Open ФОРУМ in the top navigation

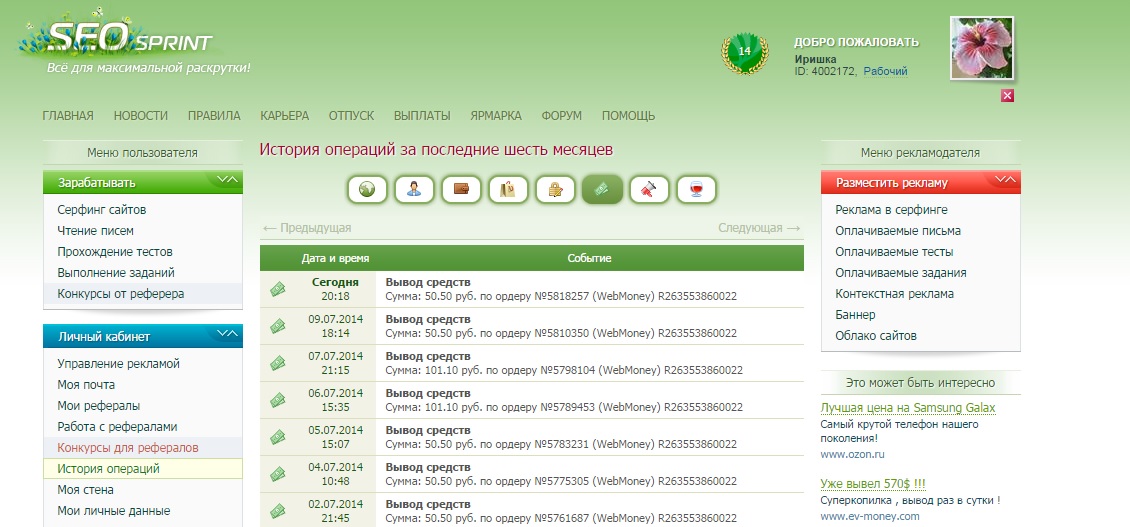click(561, 115)
